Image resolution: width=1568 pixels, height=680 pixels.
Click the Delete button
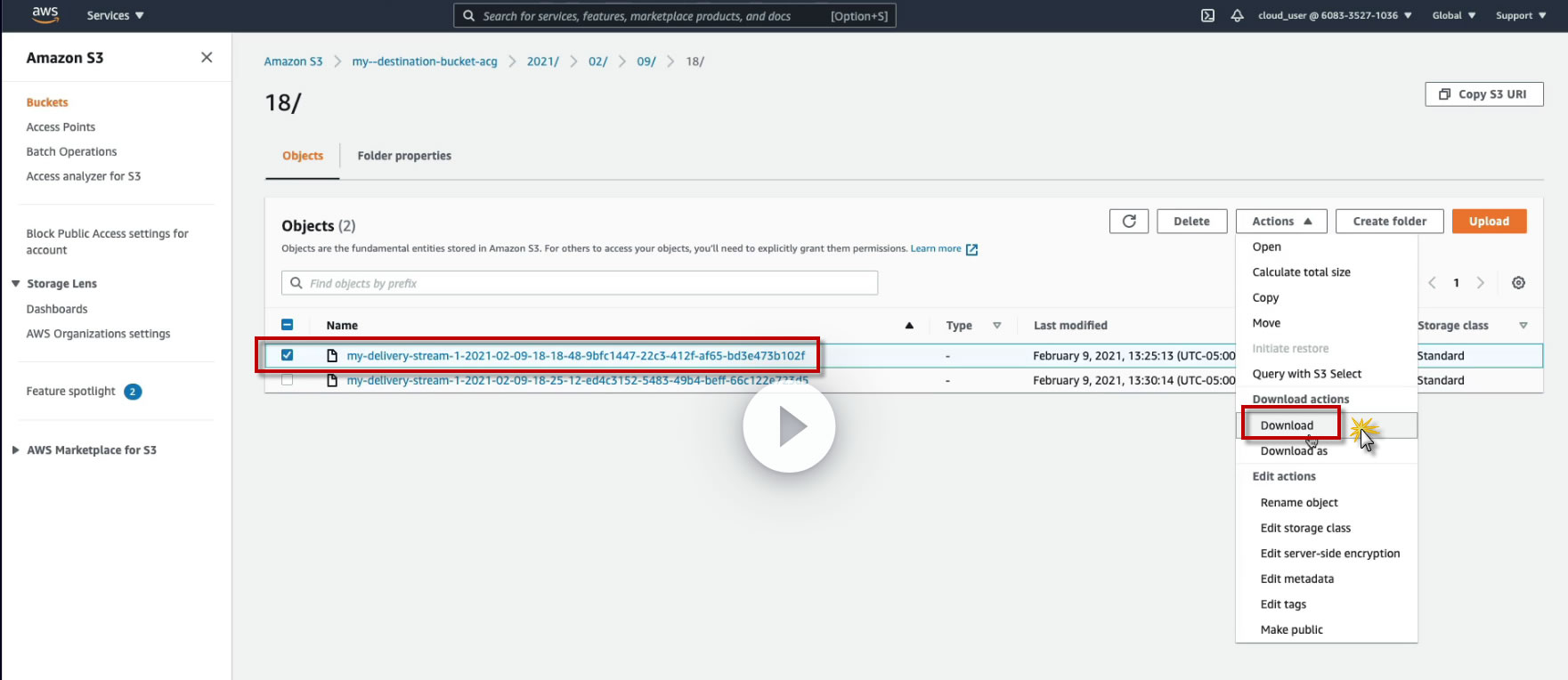coord(1191,221)
